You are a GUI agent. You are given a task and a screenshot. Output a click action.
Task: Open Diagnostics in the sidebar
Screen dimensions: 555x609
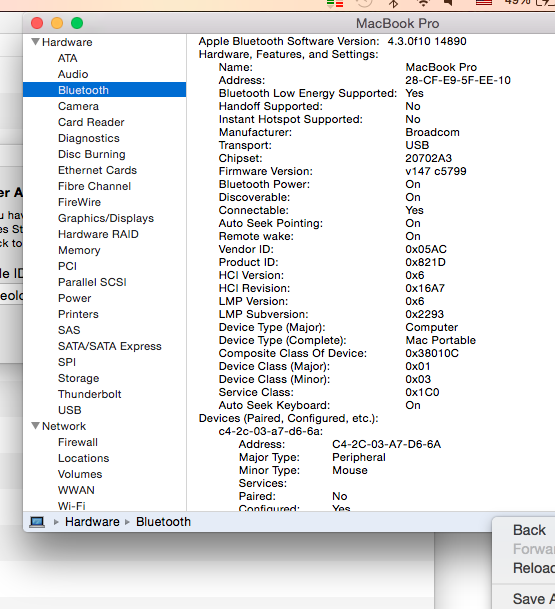click(89, 138)
